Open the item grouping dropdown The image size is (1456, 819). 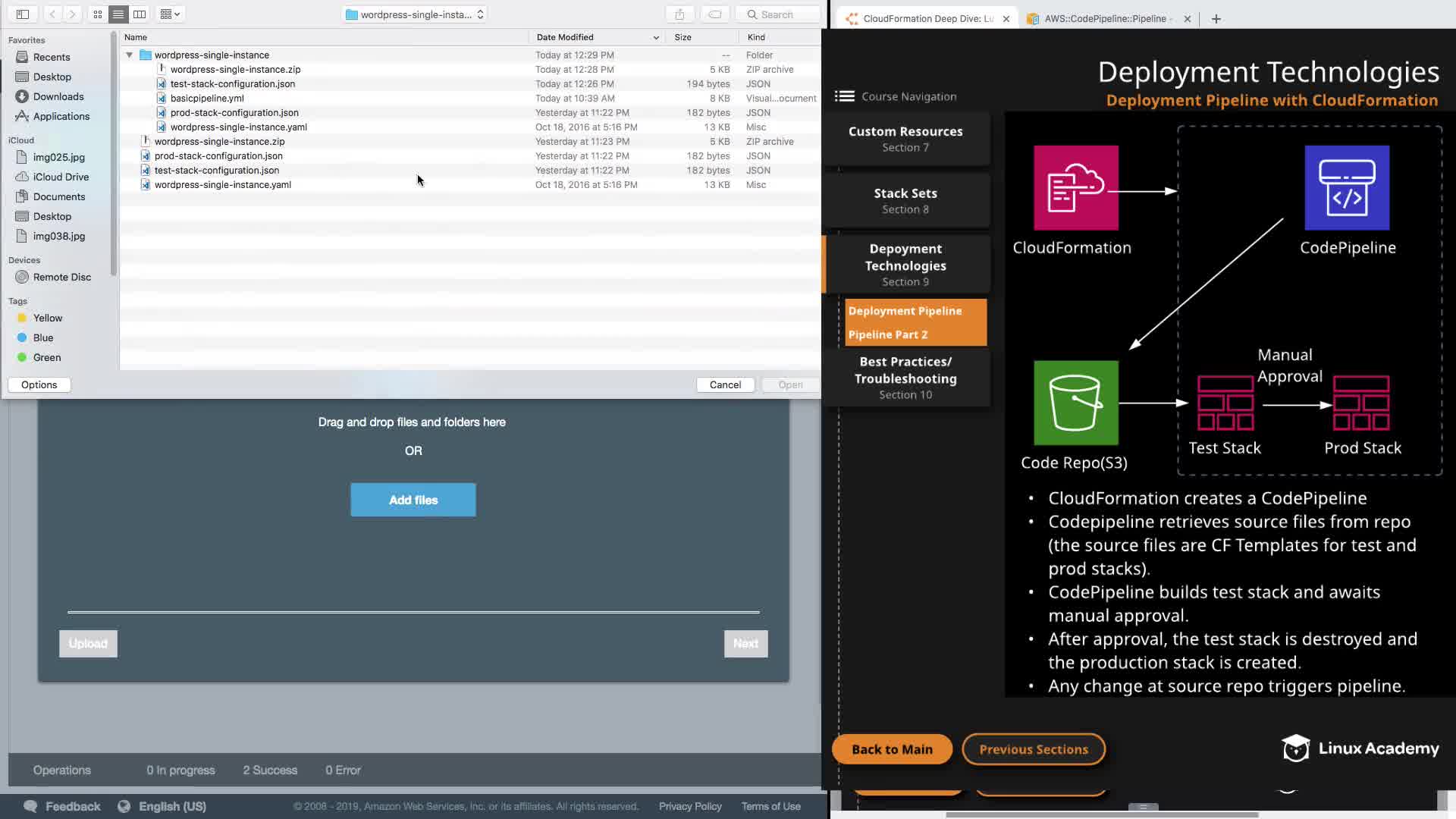click(170, 14)
